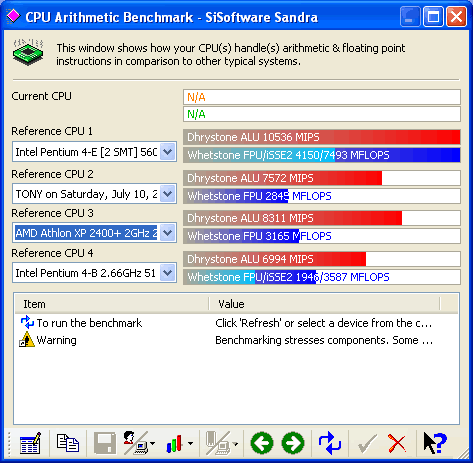Click the toolbar drag grip handle
Image resolution: width=473 pixels, height=463 pixels.
pos(9,443)
